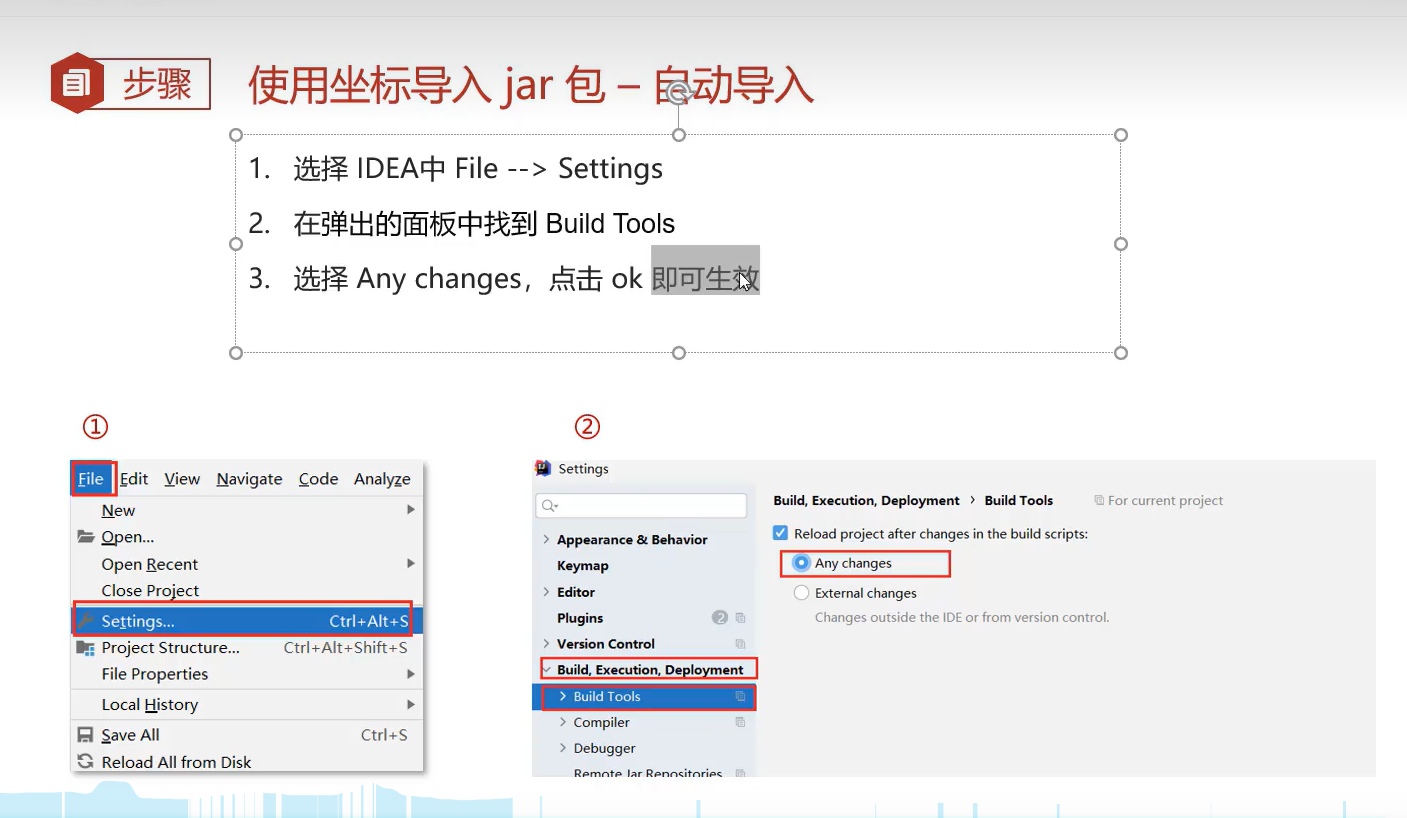The height and width of the screenshot is (818, 1407).
Task: Choose Open Recent entry
Action: point(247,564)
